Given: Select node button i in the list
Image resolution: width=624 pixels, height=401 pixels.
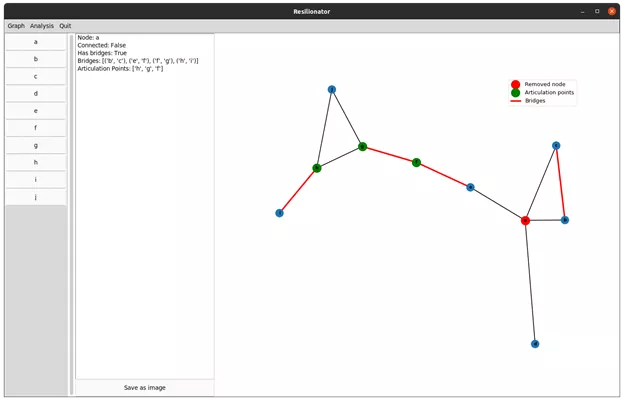Looking at the screenshot, I should tap(36, 179).
